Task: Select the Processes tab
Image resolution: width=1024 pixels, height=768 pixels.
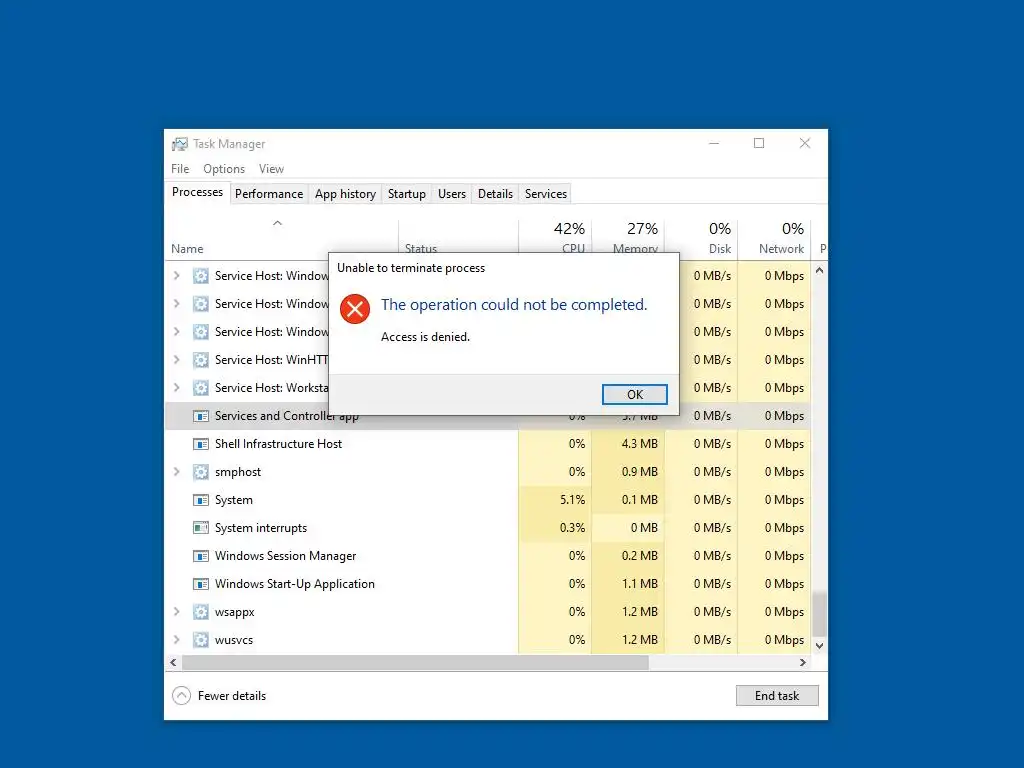Action: click(x=197, y=192)
